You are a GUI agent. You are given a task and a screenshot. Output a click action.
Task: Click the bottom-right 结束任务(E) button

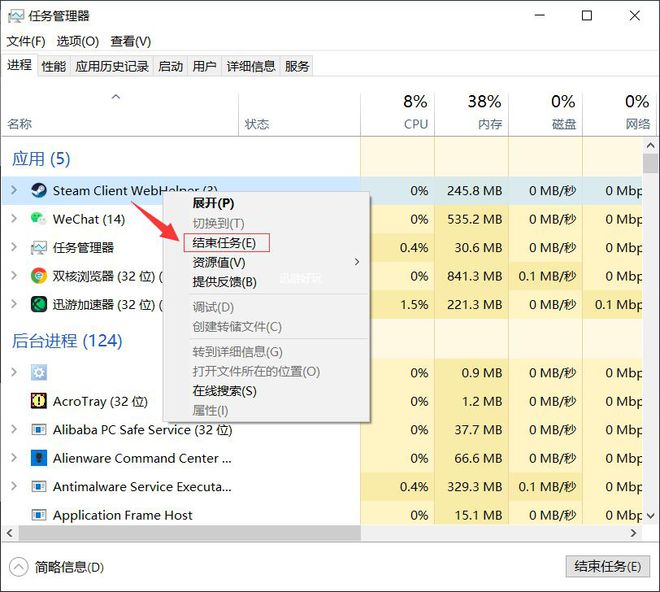[x=608, y=566]
